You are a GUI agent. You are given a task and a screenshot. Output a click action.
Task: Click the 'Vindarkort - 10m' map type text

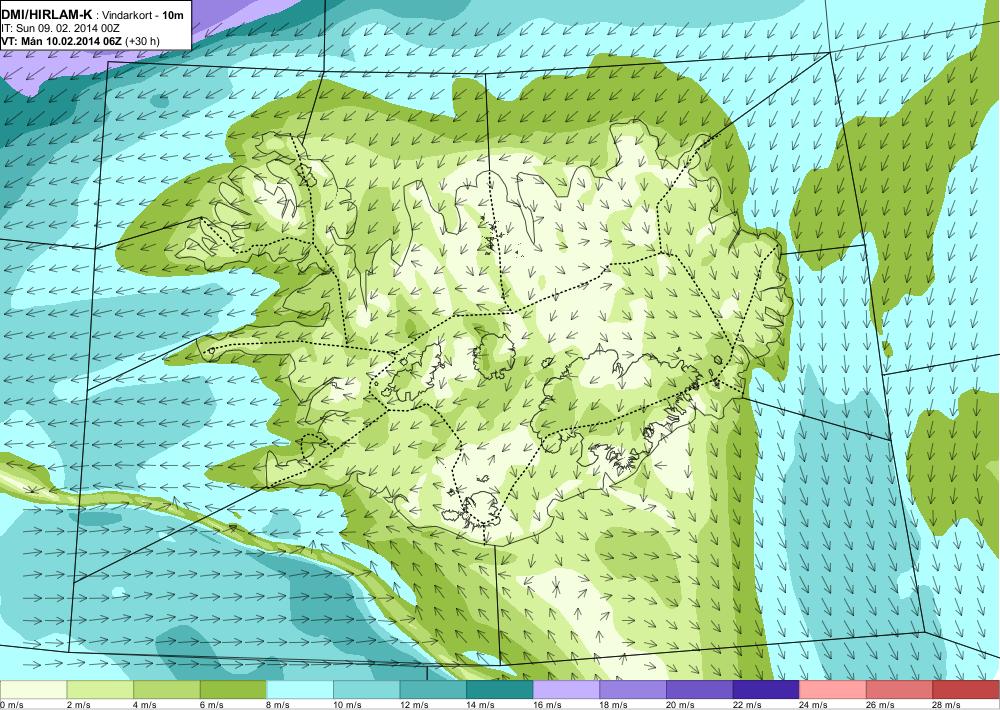pyautogui.click(x=143, y=14)
